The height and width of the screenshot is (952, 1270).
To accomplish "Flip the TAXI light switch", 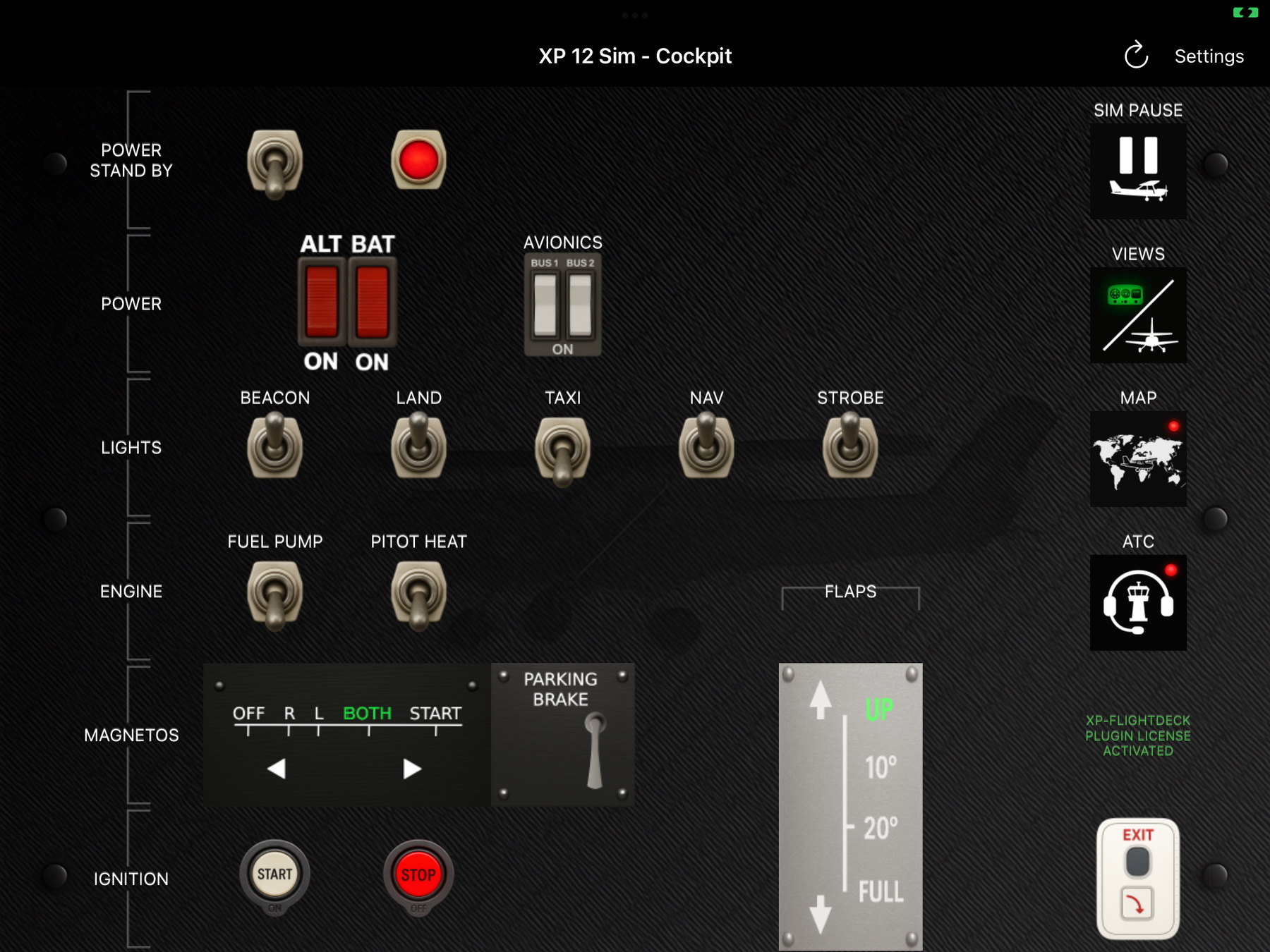I will (562, 451).
